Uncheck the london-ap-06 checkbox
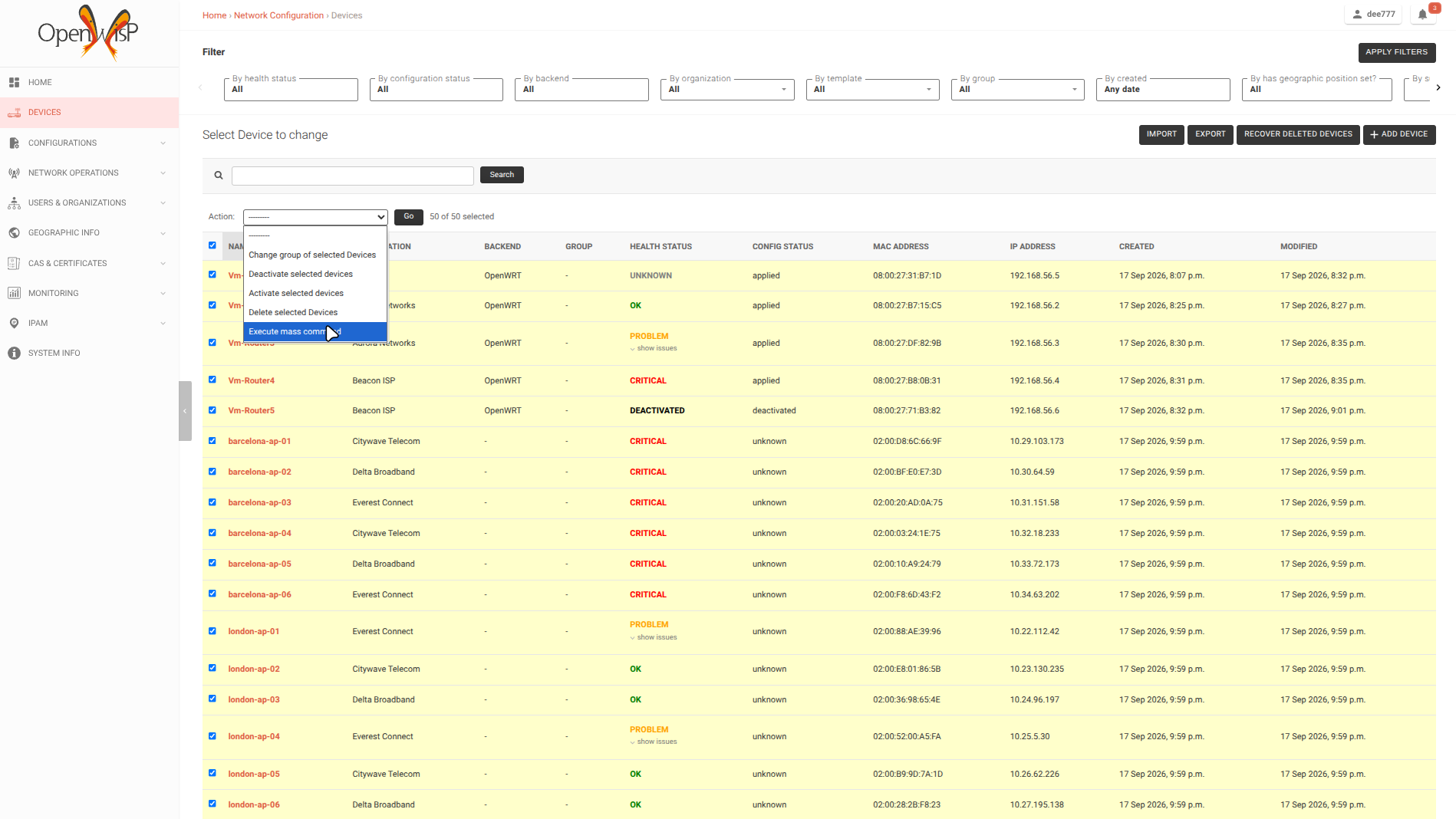 click(212, 804)
